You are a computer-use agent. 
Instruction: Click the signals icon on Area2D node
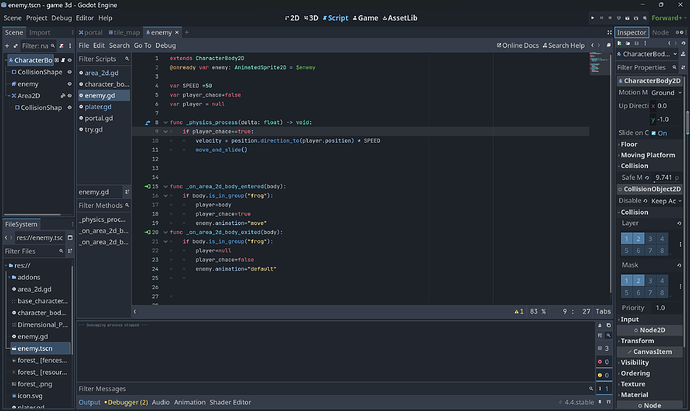(63, 95)
